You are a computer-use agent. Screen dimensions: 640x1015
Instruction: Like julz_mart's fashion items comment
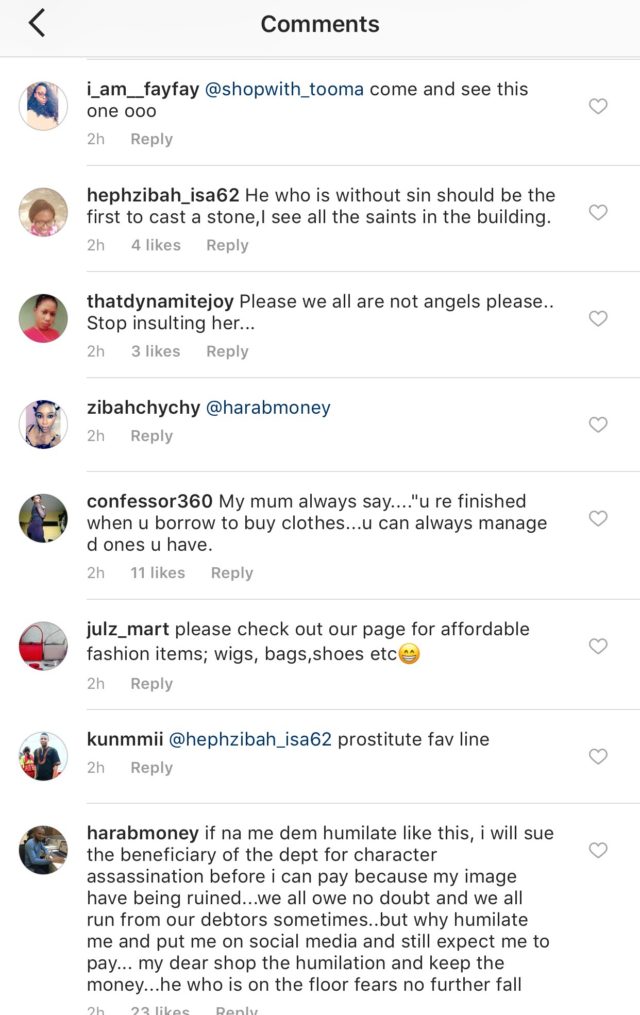598,646
